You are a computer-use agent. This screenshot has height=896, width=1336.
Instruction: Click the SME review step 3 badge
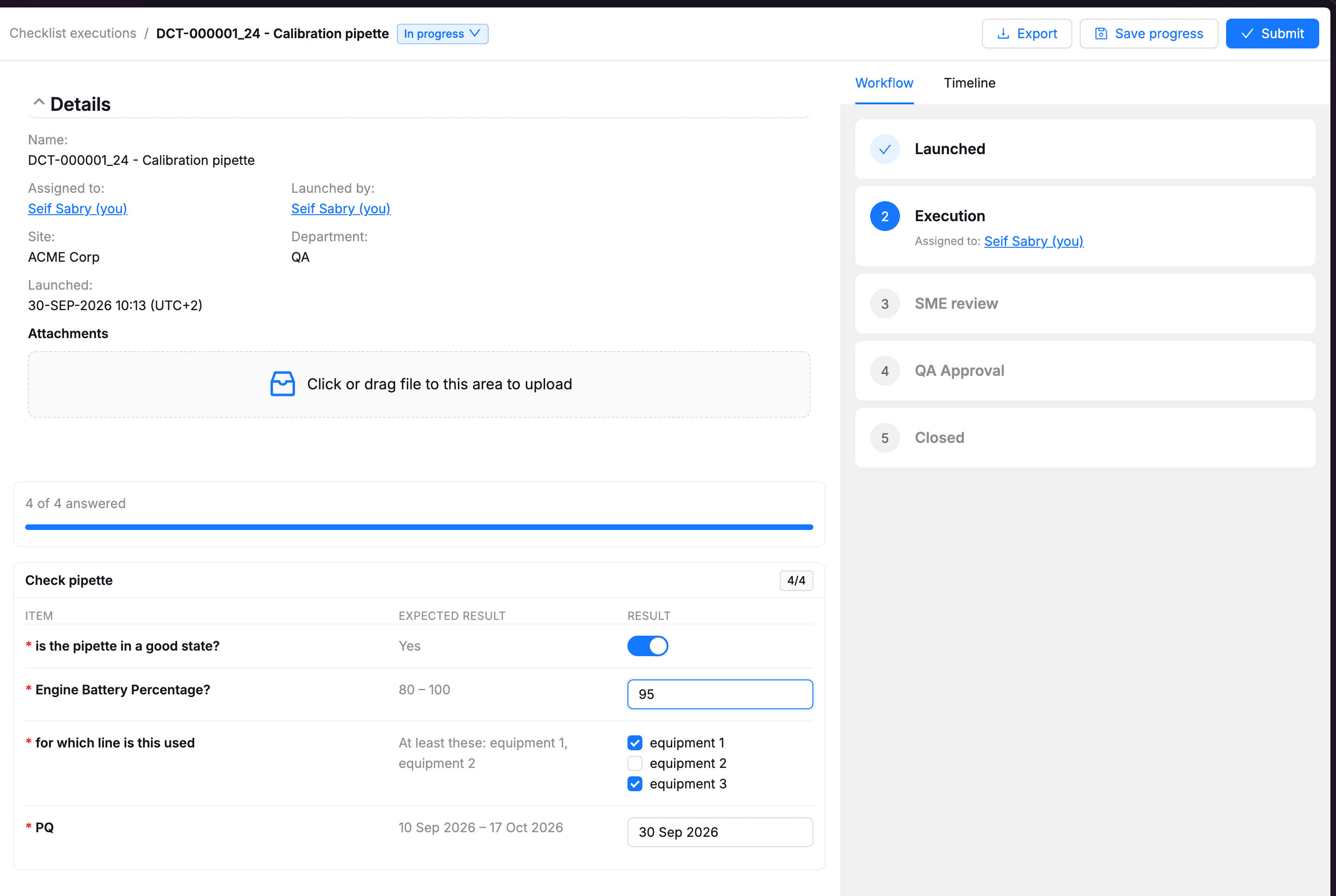point(885,304)
